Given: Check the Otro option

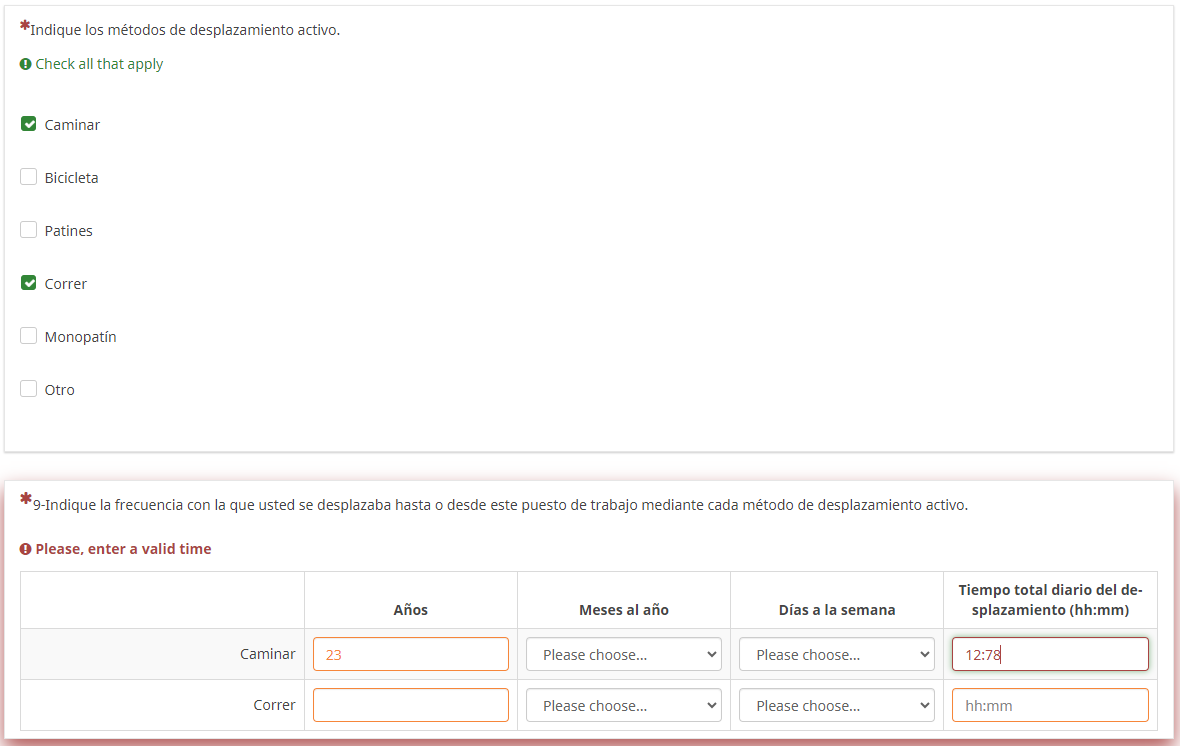Looking at the screenshot, I should click(29, 390).
